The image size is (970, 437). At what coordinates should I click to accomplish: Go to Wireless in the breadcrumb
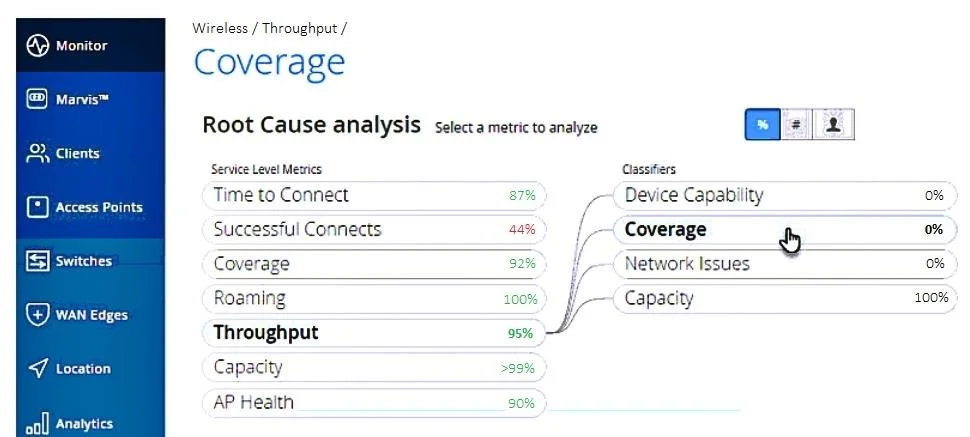[219, 28]
